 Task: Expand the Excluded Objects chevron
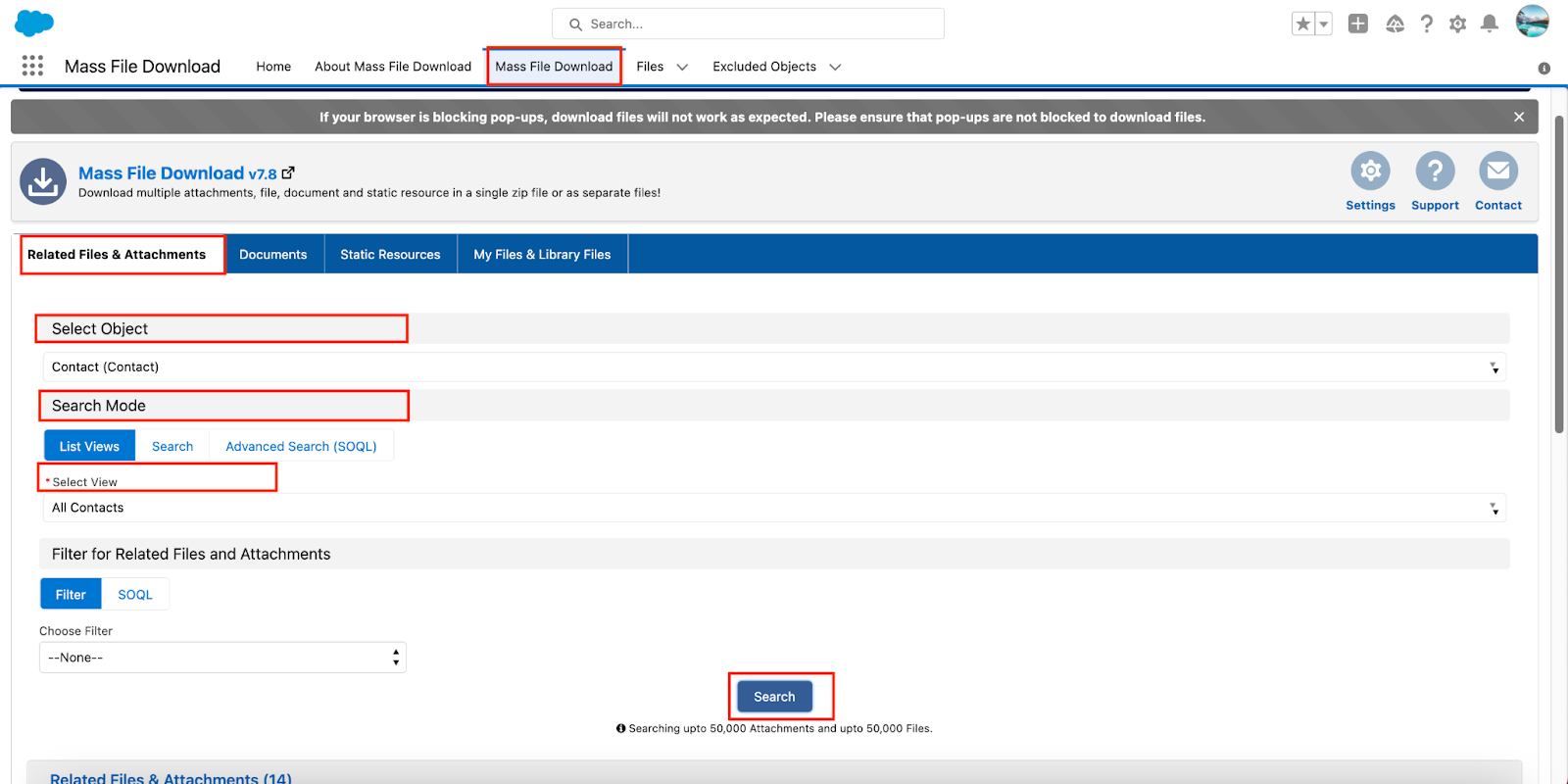835,67
